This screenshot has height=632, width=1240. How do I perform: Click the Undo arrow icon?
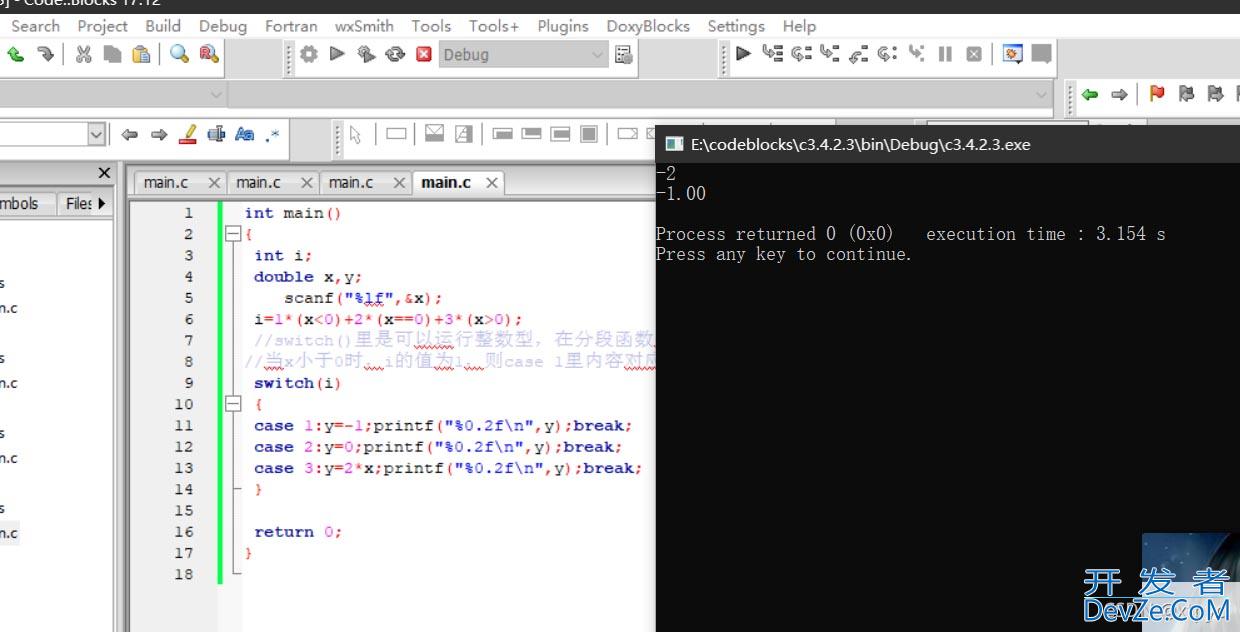[x=16, y=54]
